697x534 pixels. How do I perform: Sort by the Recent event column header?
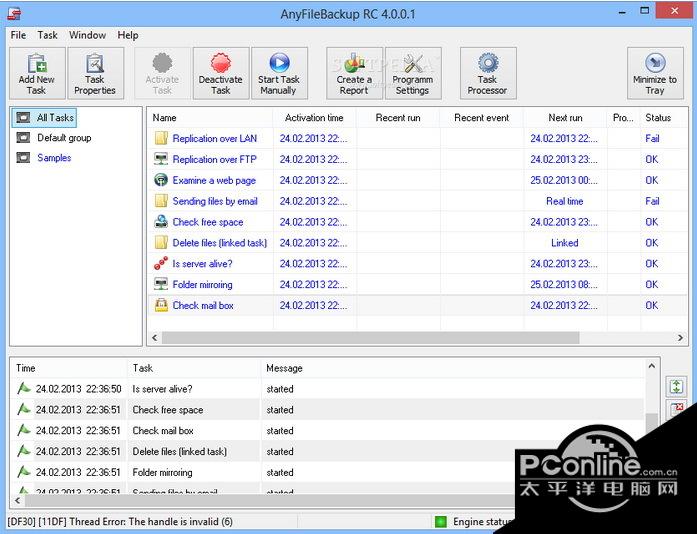tap(482, 118)
